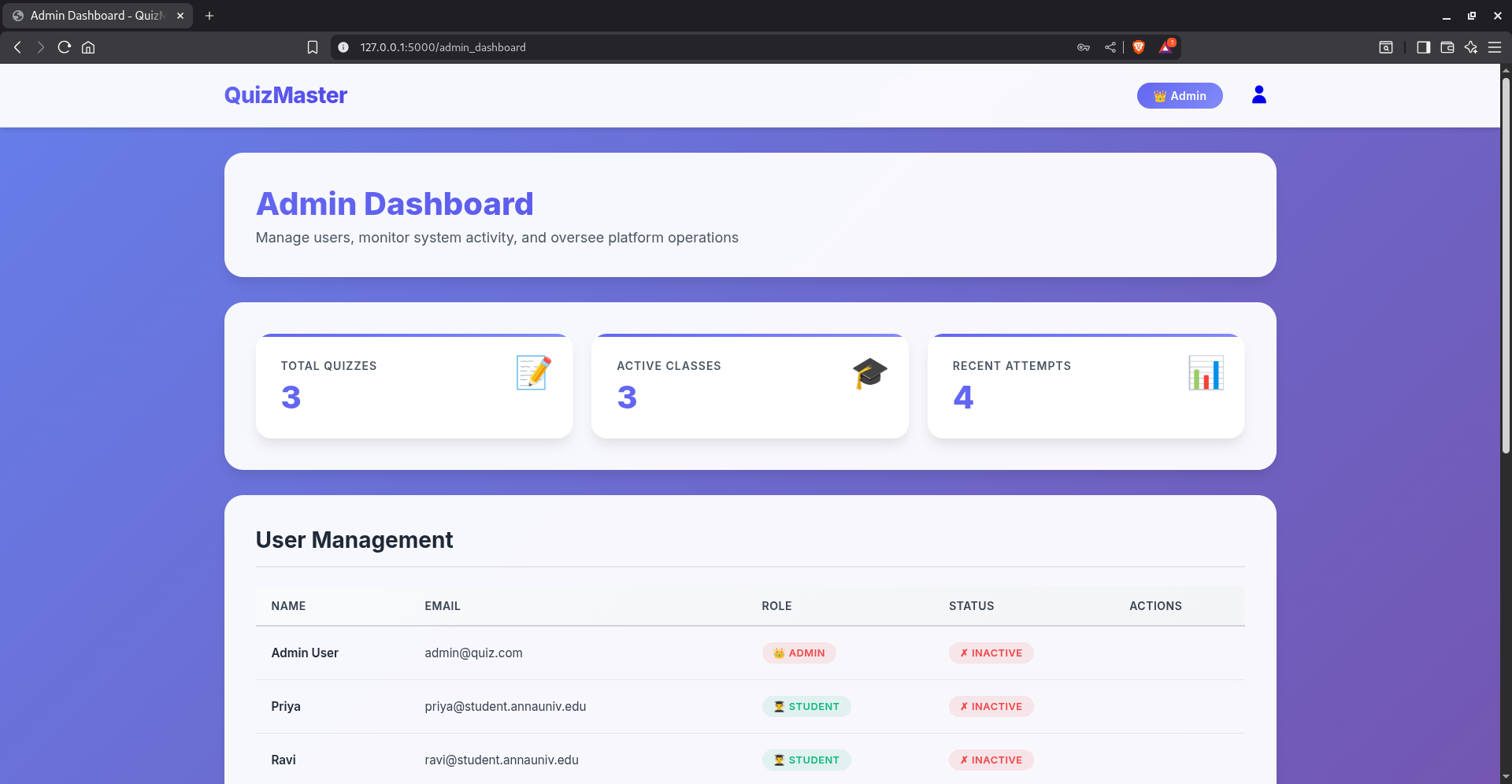
Task: Click the page vertical scrollbar thumb
Action: 1506,264
